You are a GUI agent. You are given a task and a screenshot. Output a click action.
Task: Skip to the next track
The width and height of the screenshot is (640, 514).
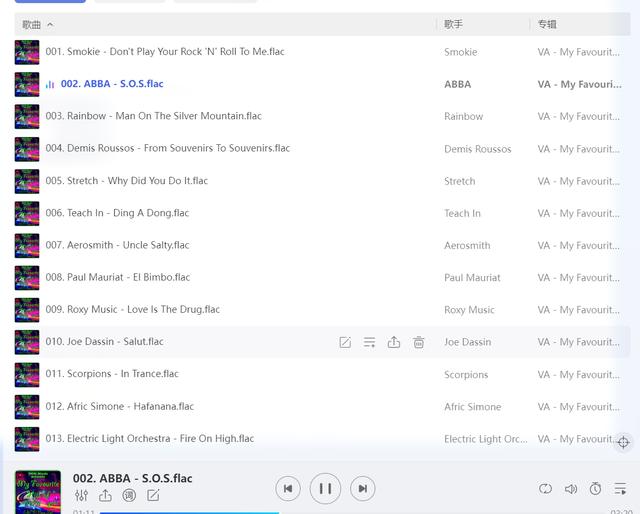point(362,488)
